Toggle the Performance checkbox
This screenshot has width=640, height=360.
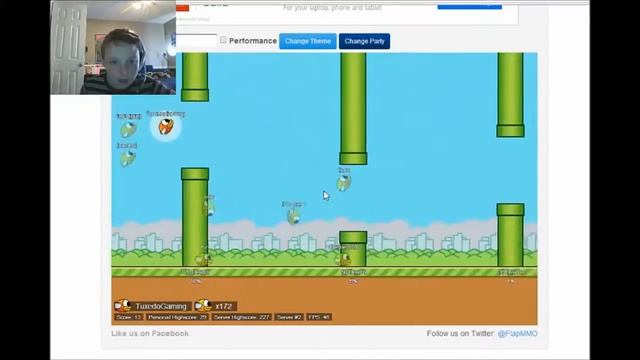[223, 40]
